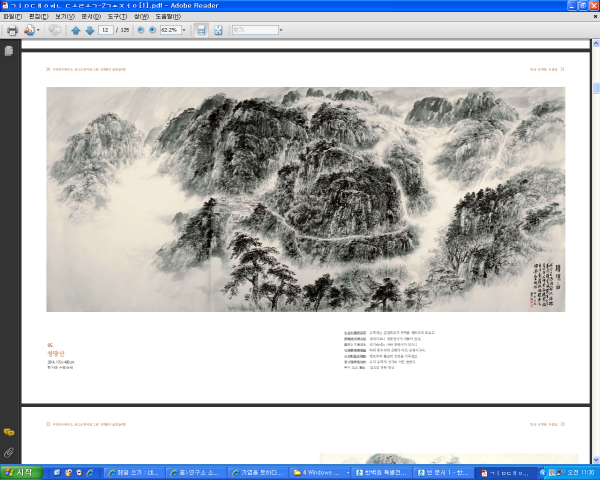Screen dimensions: 600x480
Task: Switch to '연구소 소...' taskbar window
Action: pyautogui.click(x=195, y=473)
